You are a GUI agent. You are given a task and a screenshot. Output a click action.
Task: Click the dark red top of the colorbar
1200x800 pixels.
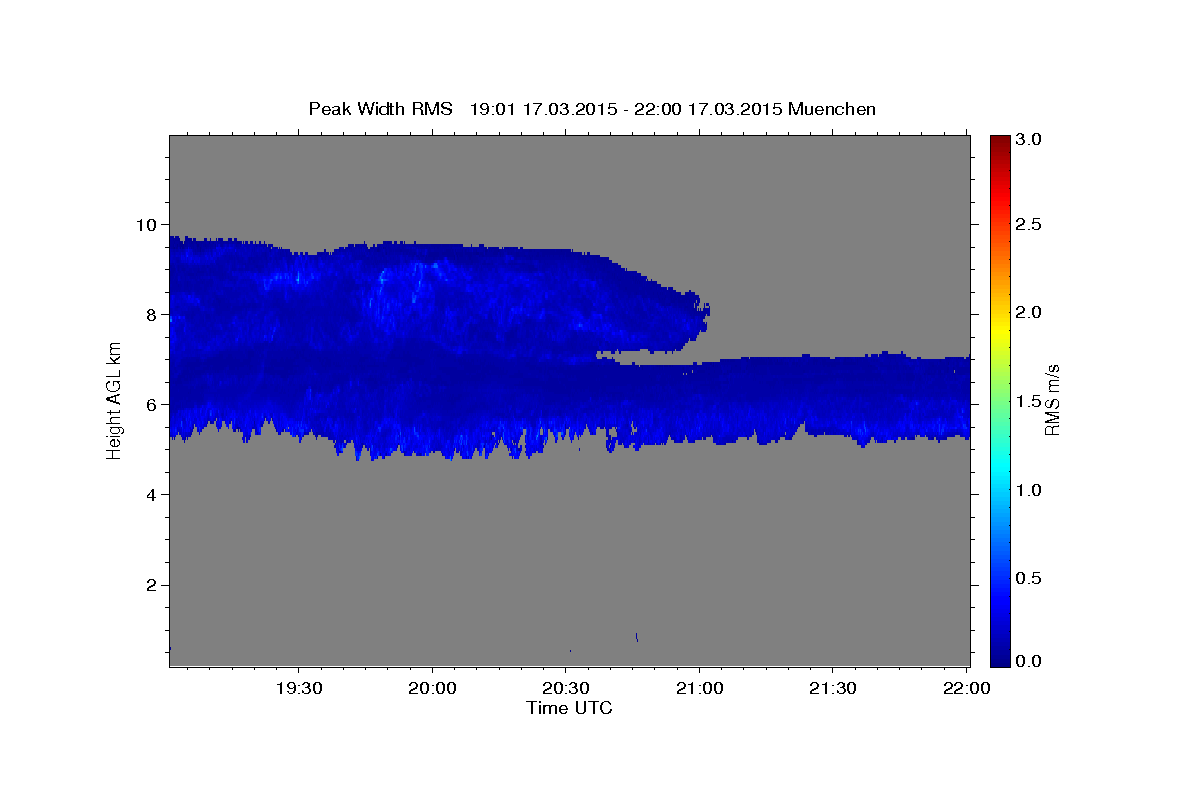[x=1000, y=142]
